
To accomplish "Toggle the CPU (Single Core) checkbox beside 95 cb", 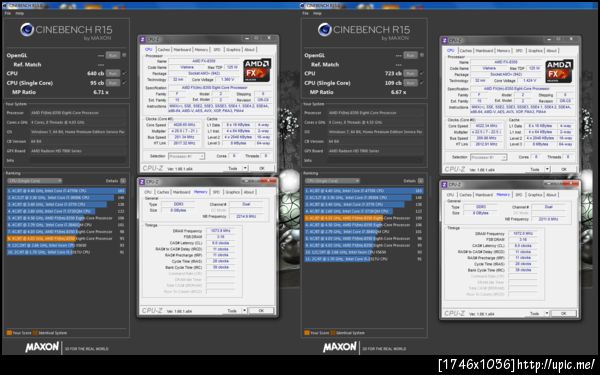I will [124, 83].
